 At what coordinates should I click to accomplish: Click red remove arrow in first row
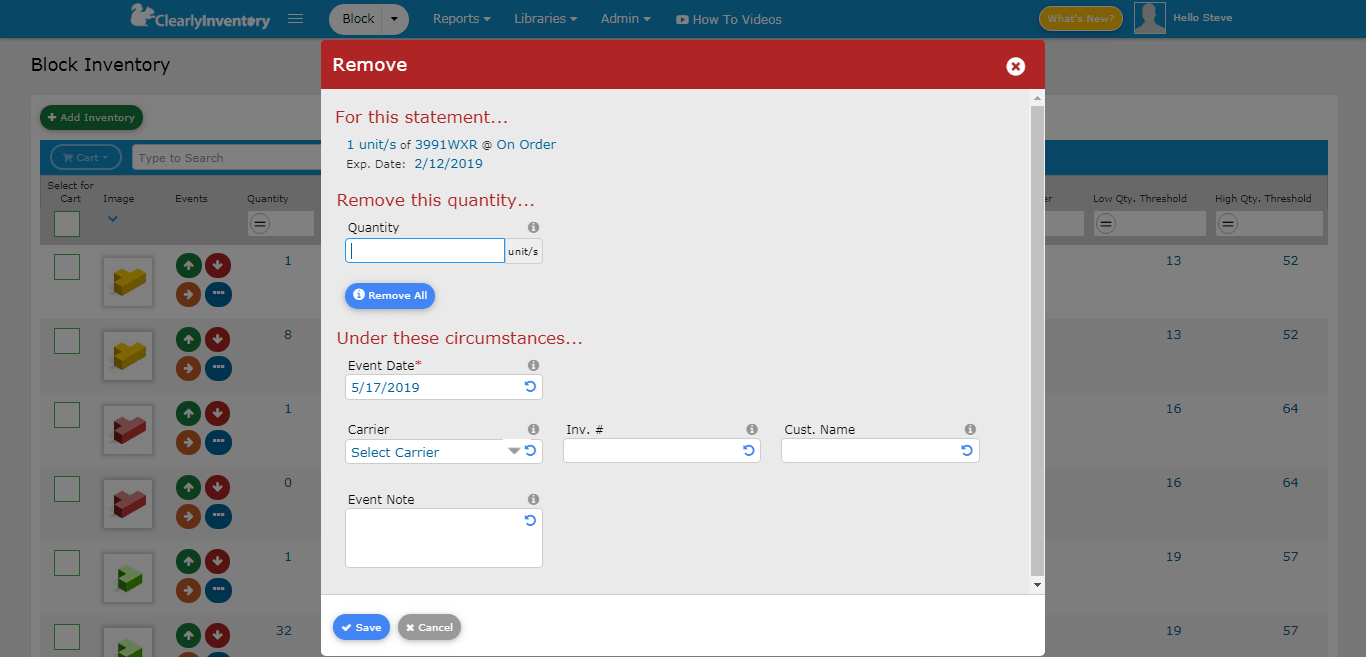click(218, 265)
